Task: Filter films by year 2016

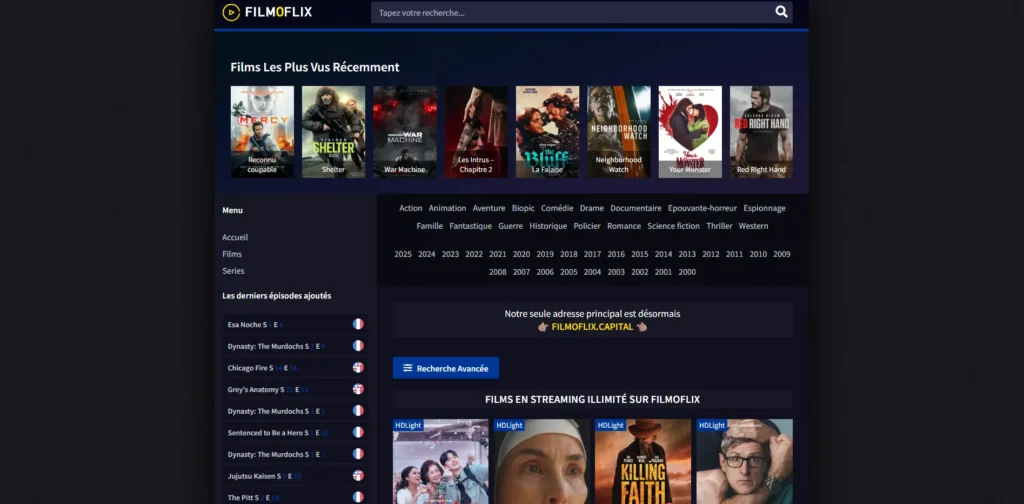Action: [616, 255]
